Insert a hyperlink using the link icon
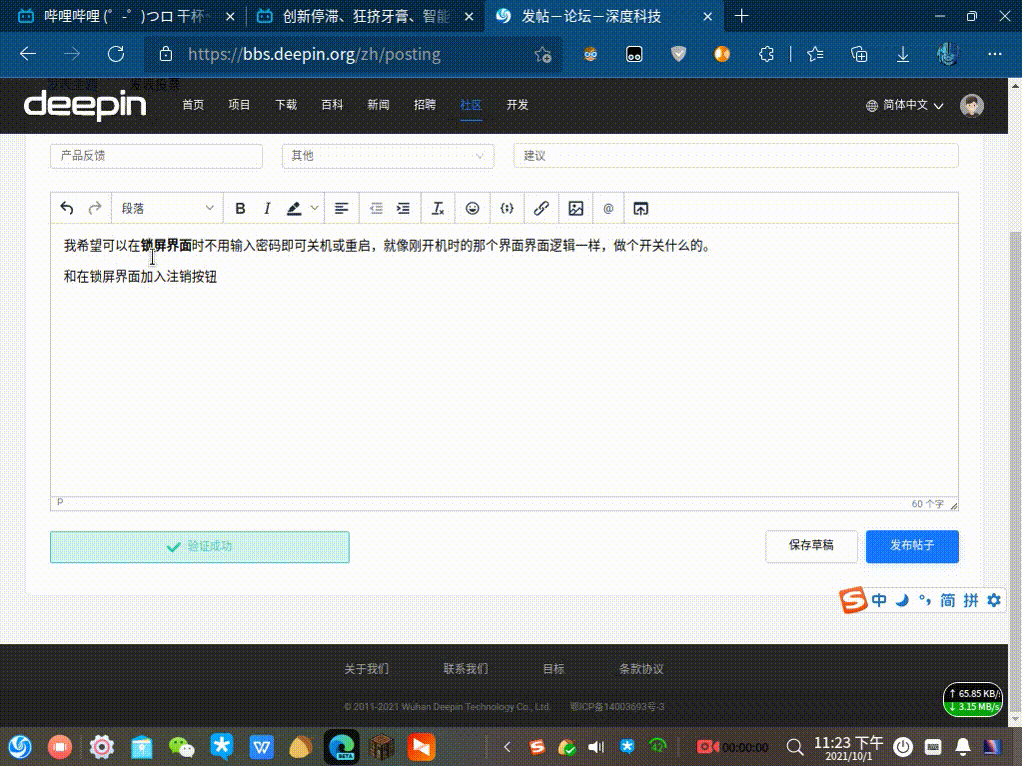Viewport: 1022px width, 766px height. tap(541, 208)
